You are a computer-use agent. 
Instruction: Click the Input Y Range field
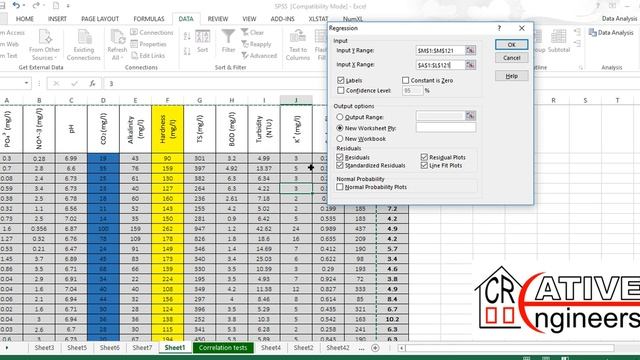pyautogui.click(x=440, y=50)
